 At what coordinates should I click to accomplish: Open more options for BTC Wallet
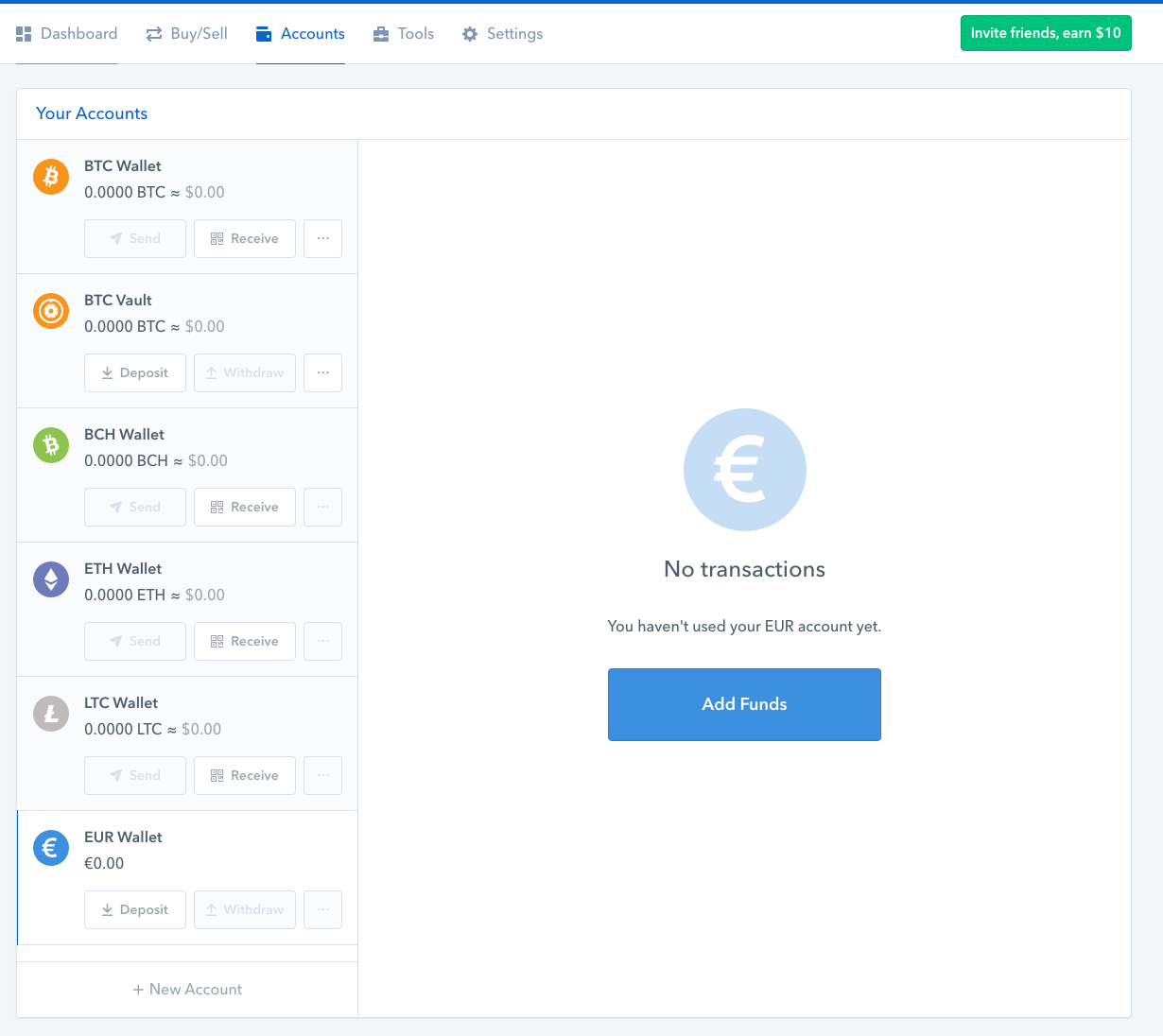323,239
